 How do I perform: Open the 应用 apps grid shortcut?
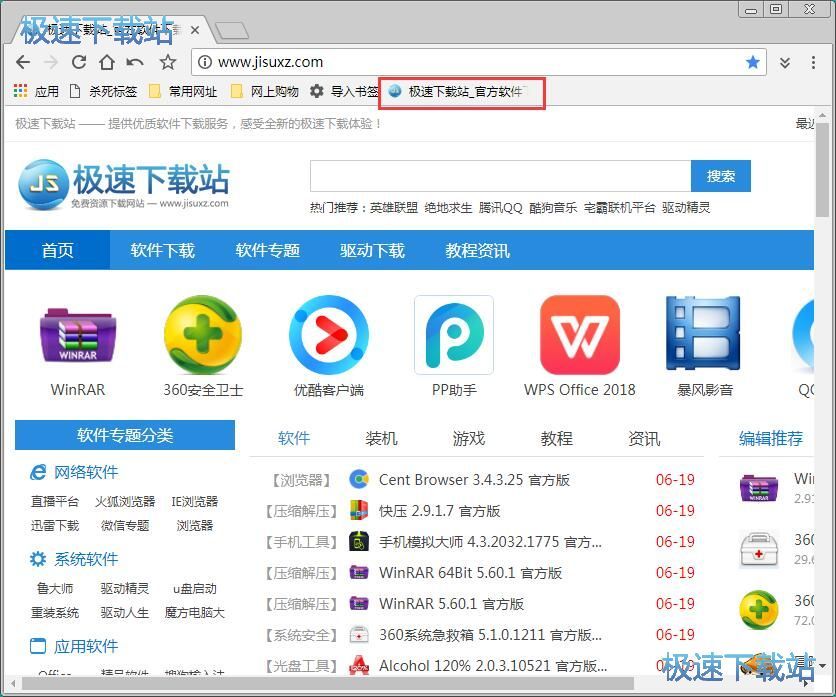pyautogui.click(x=36, y=92)
